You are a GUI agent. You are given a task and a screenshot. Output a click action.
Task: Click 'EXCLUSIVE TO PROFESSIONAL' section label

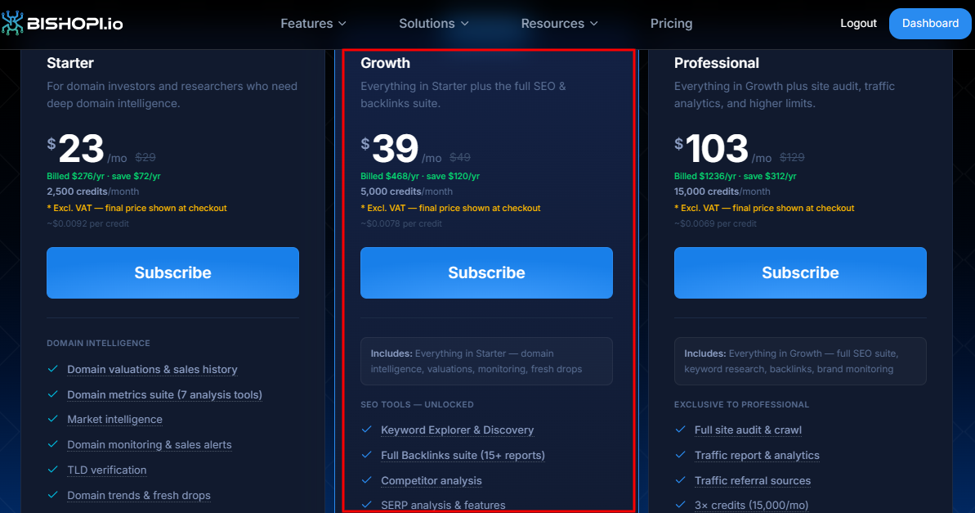(x=742, y=404)
